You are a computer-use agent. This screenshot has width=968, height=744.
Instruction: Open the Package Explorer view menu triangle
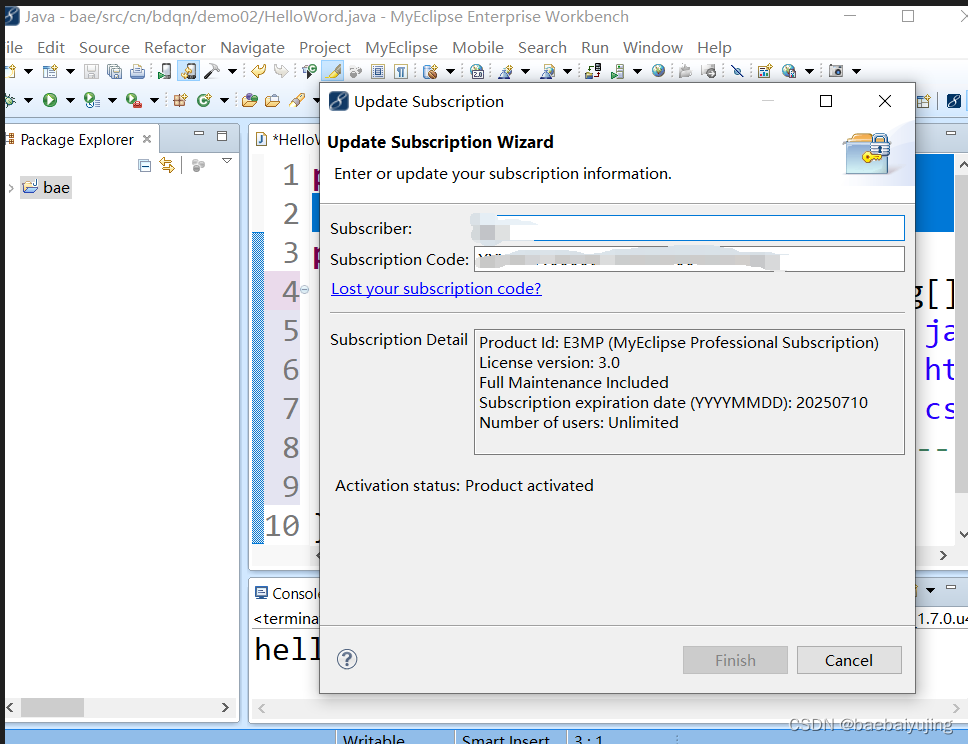[x=227, y=161]
